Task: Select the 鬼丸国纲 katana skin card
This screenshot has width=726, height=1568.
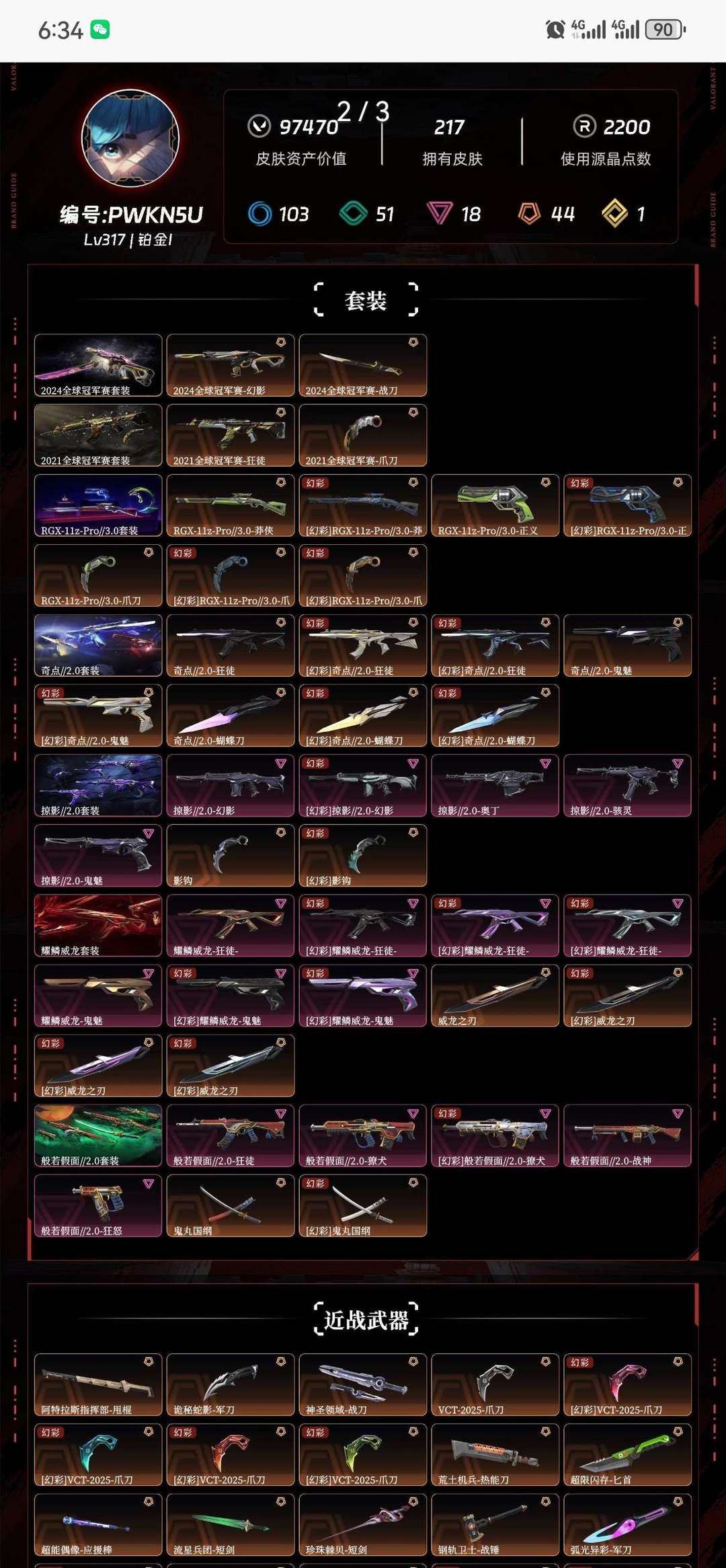Action: 231,1205
